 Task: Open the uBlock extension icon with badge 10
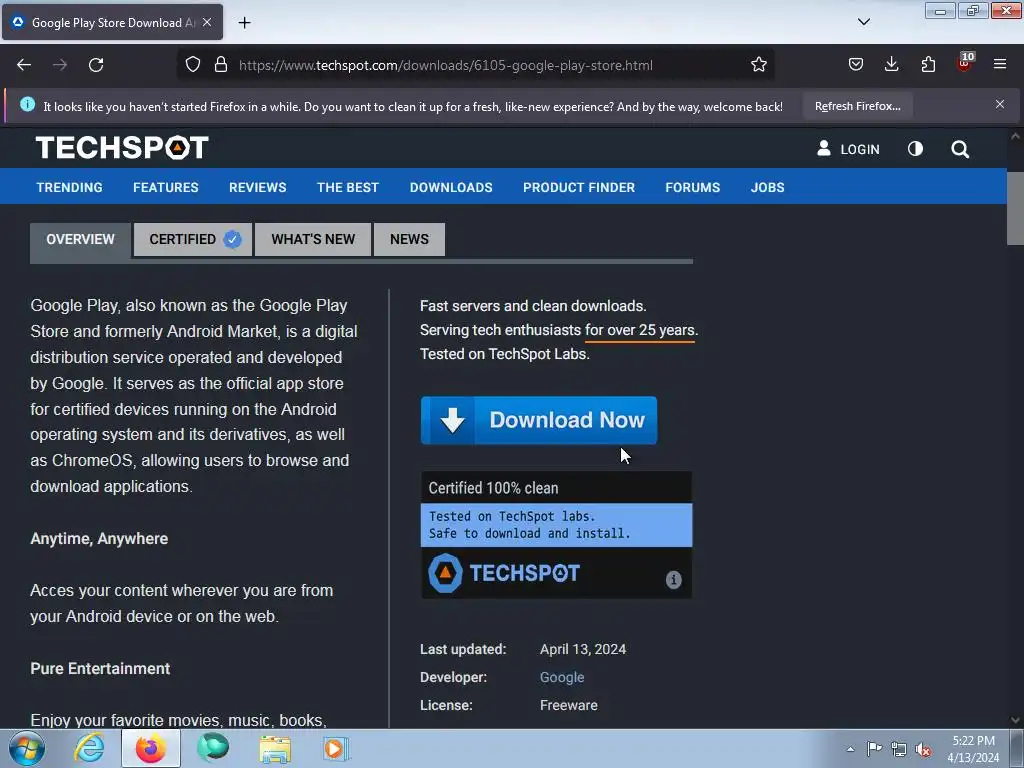pyautogui.click(x=965, y=63)
